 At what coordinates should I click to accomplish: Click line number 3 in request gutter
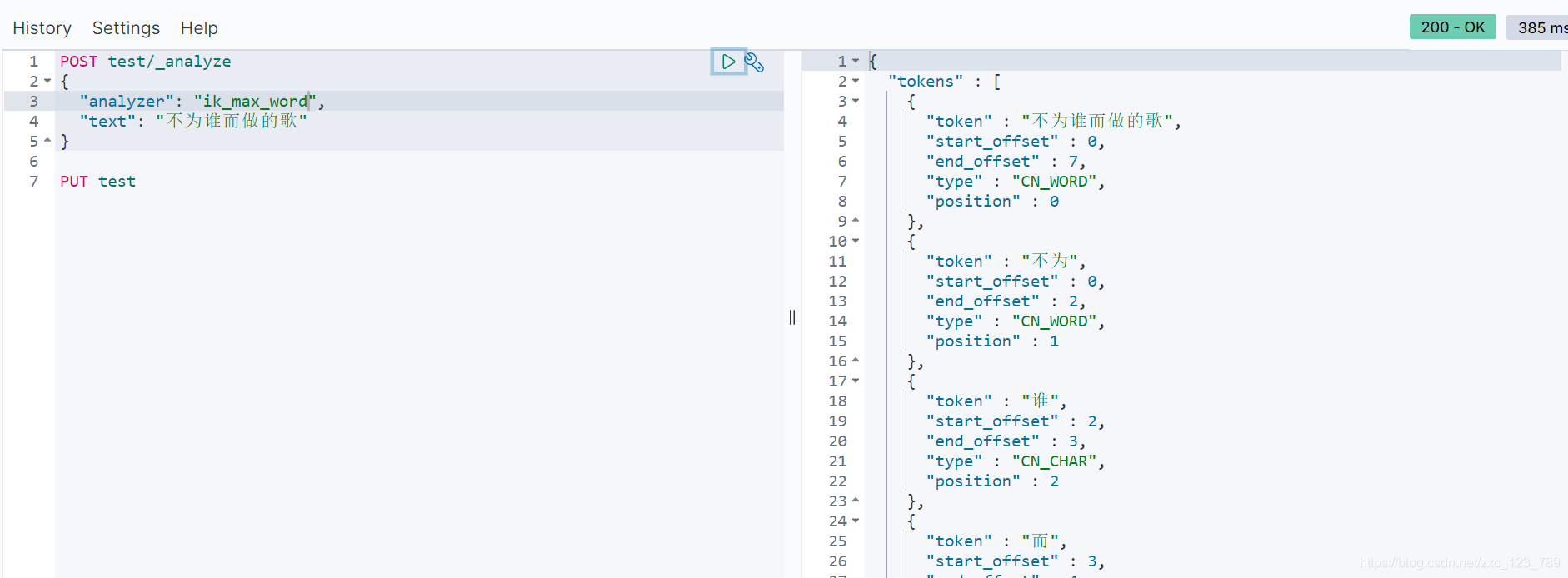(33, 102)
